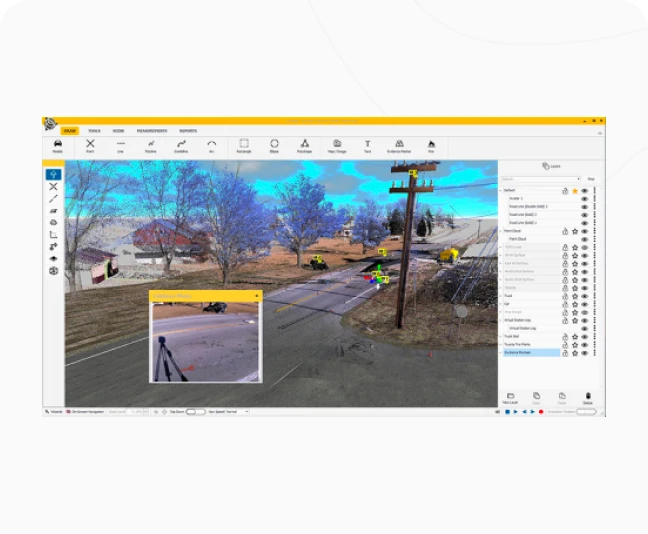Toggle visibility of the Car layer
The image size is (648, 534).
point(584,305)
